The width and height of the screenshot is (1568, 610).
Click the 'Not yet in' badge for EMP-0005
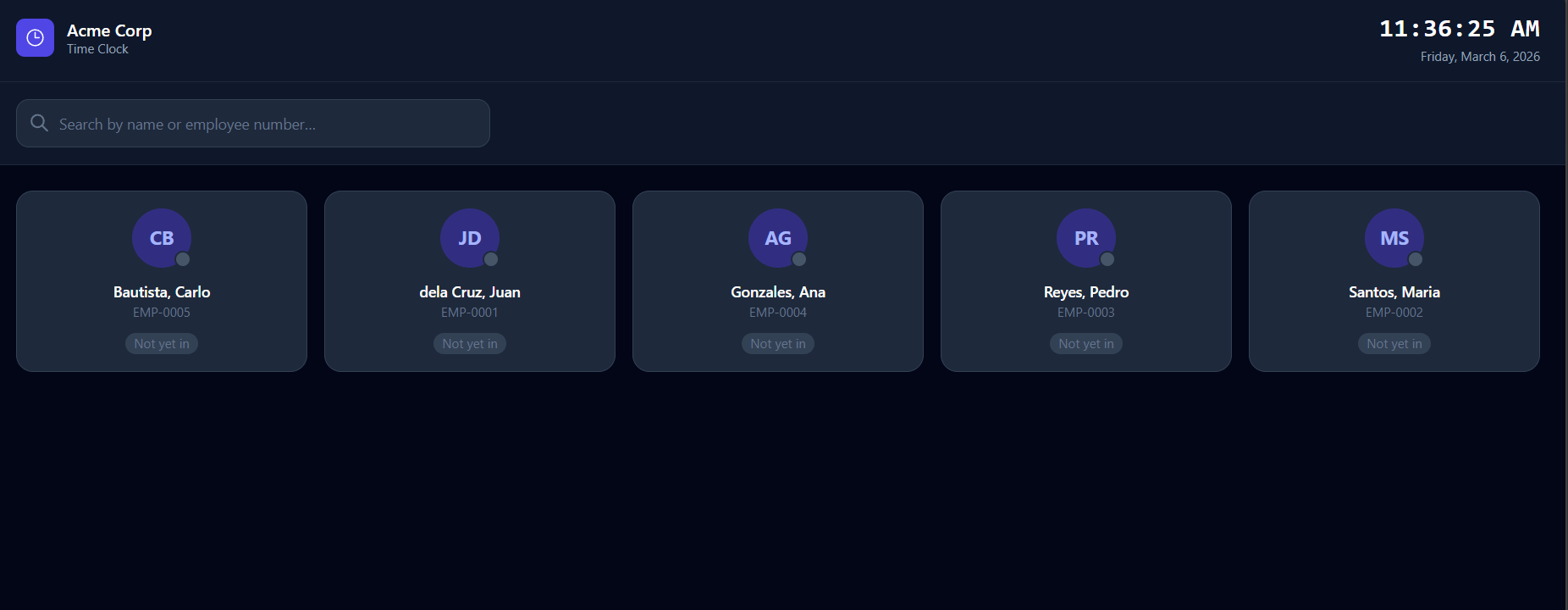tap(162, 343)
